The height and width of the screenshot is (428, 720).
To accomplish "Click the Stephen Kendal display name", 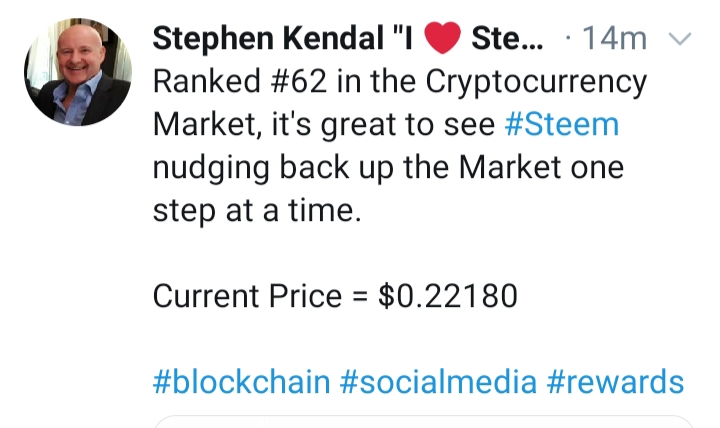I will click(268, 39).
